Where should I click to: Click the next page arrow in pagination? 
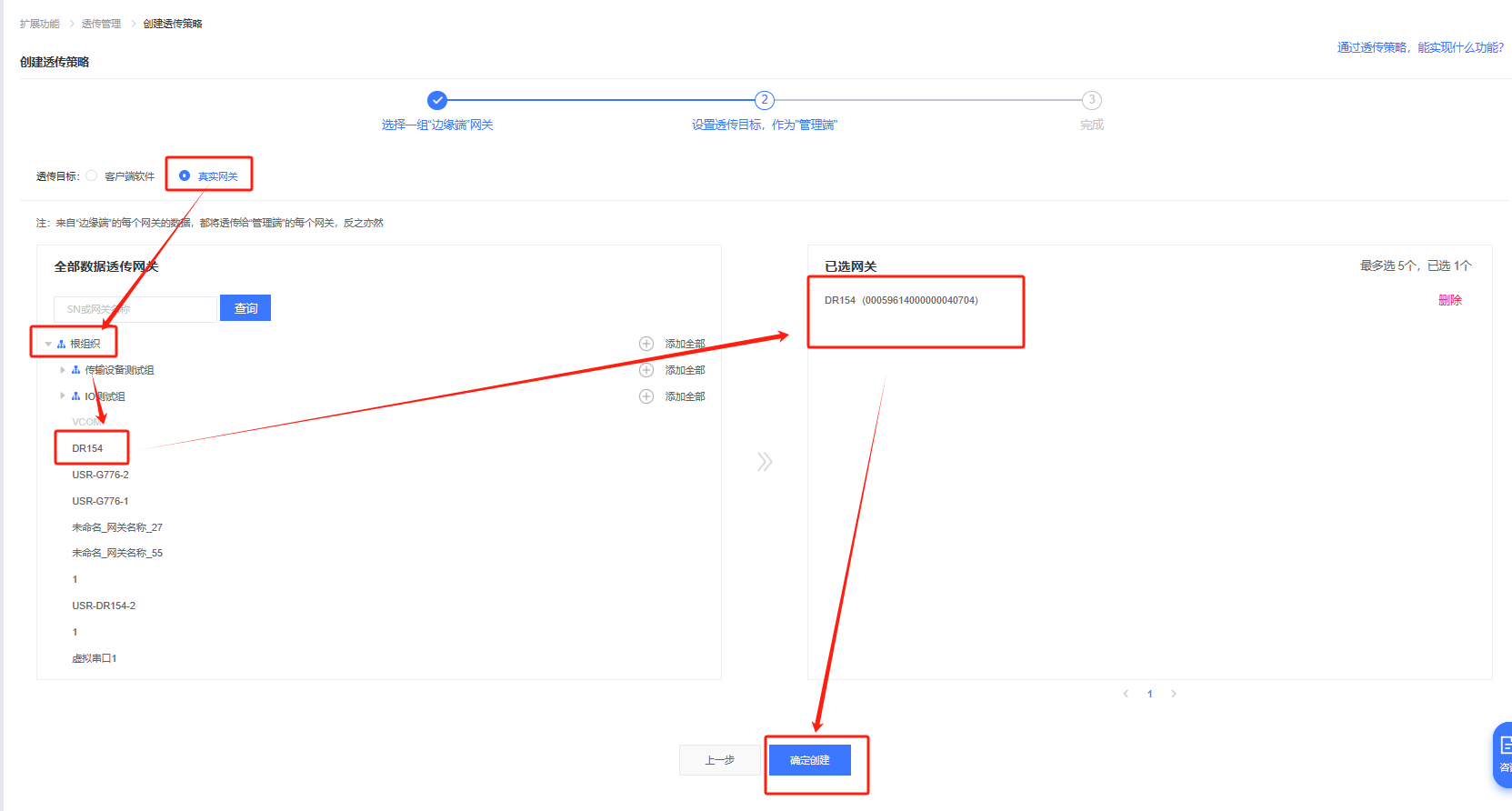(1174, 694)
